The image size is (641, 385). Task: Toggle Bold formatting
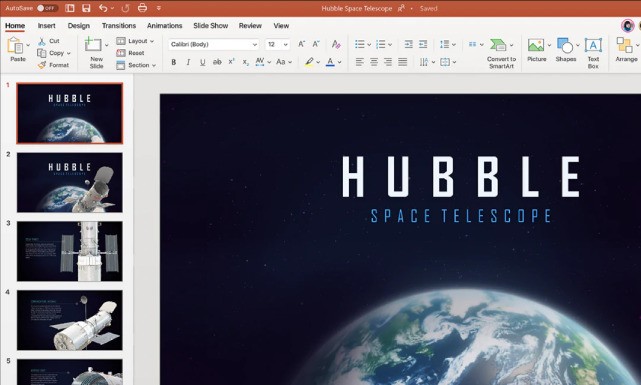point(174,62)
